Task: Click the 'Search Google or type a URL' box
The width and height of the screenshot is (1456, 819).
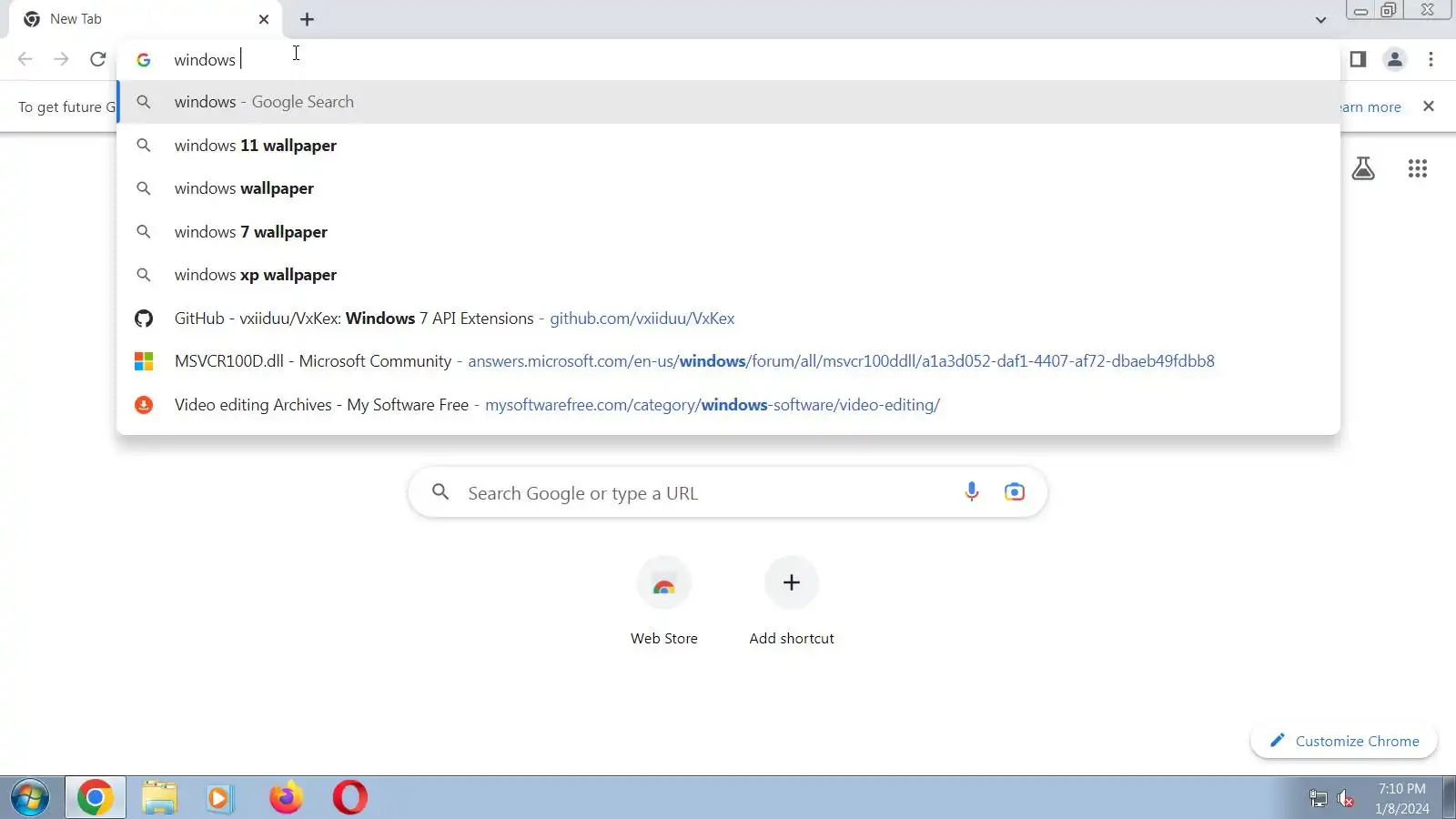Action: pyautogui.click(x=728, y=492)
